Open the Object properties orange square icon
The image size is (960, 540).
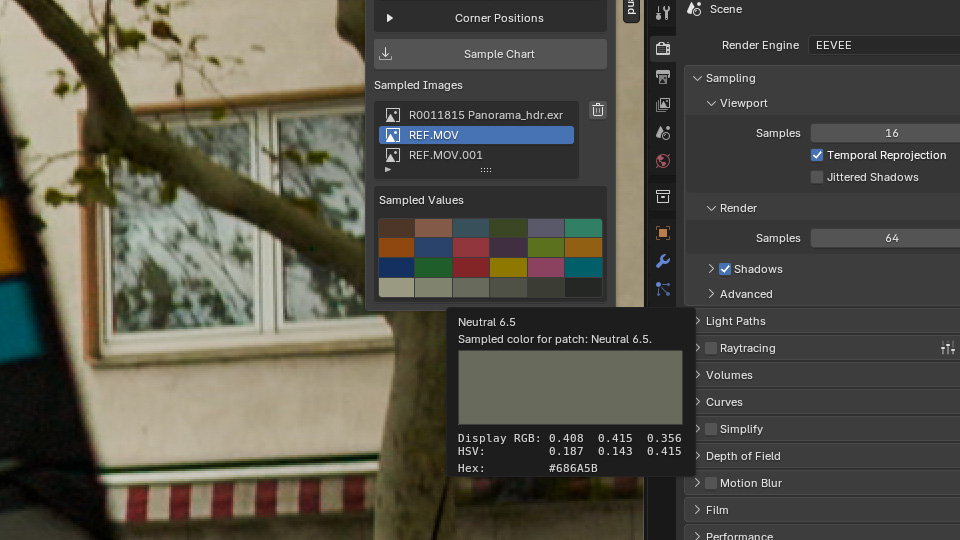coord(662,233)
